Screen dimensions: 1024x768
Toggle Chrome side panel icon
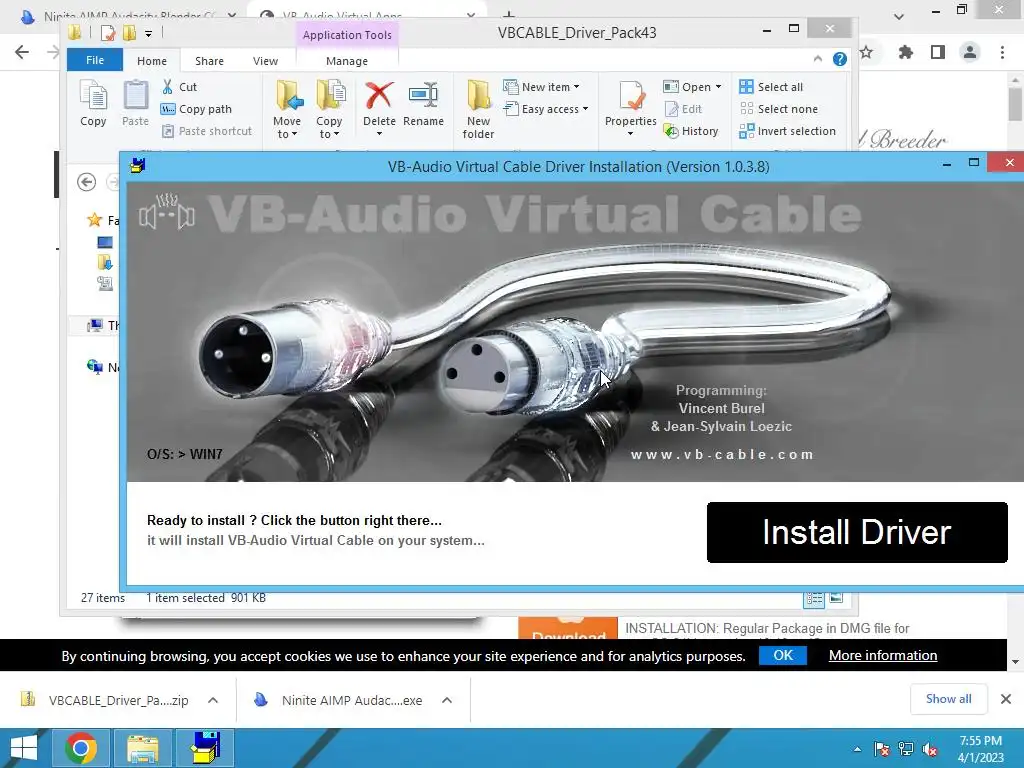pyautogui.click(x=938, y=52)
